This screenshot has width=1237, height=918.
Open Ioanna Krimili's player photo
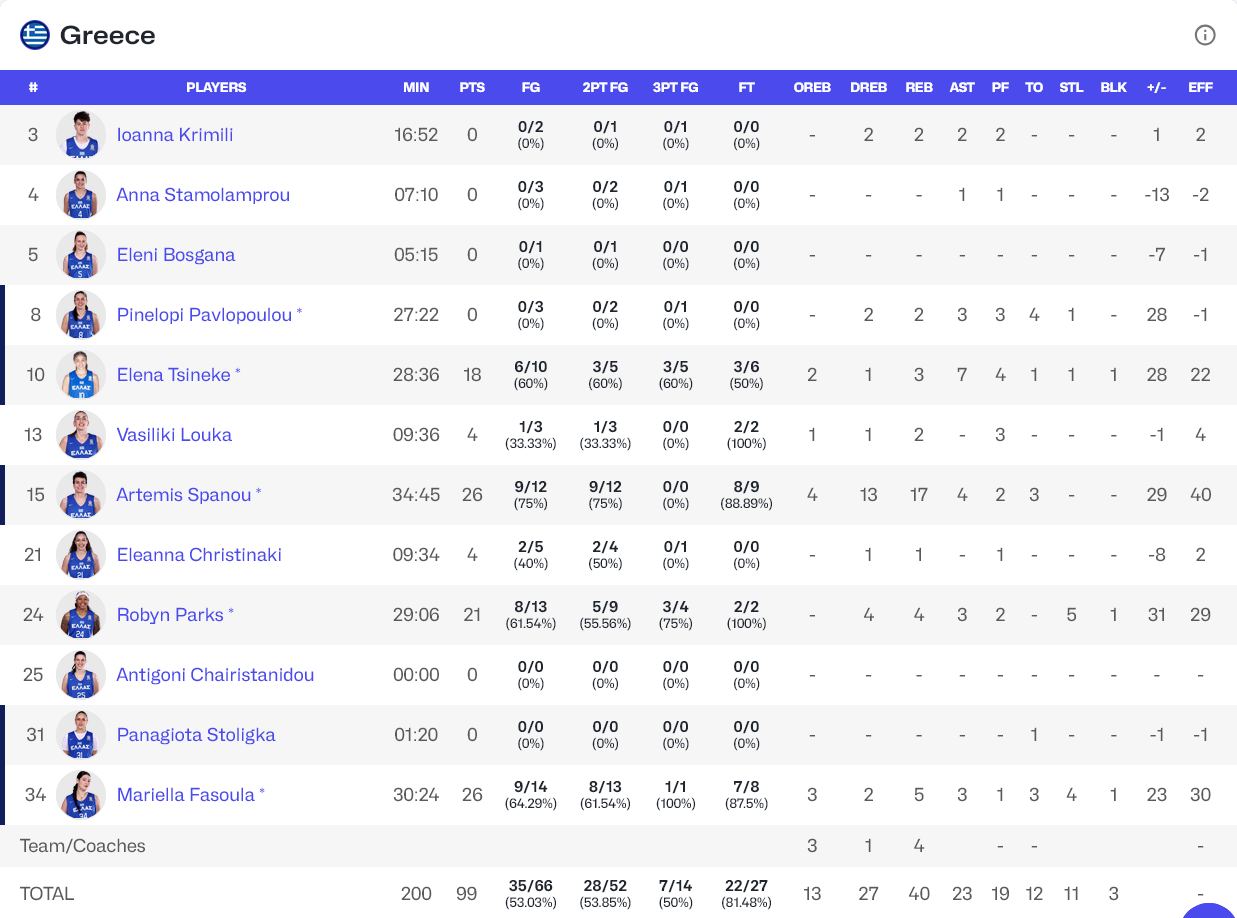tap(80, 135)
